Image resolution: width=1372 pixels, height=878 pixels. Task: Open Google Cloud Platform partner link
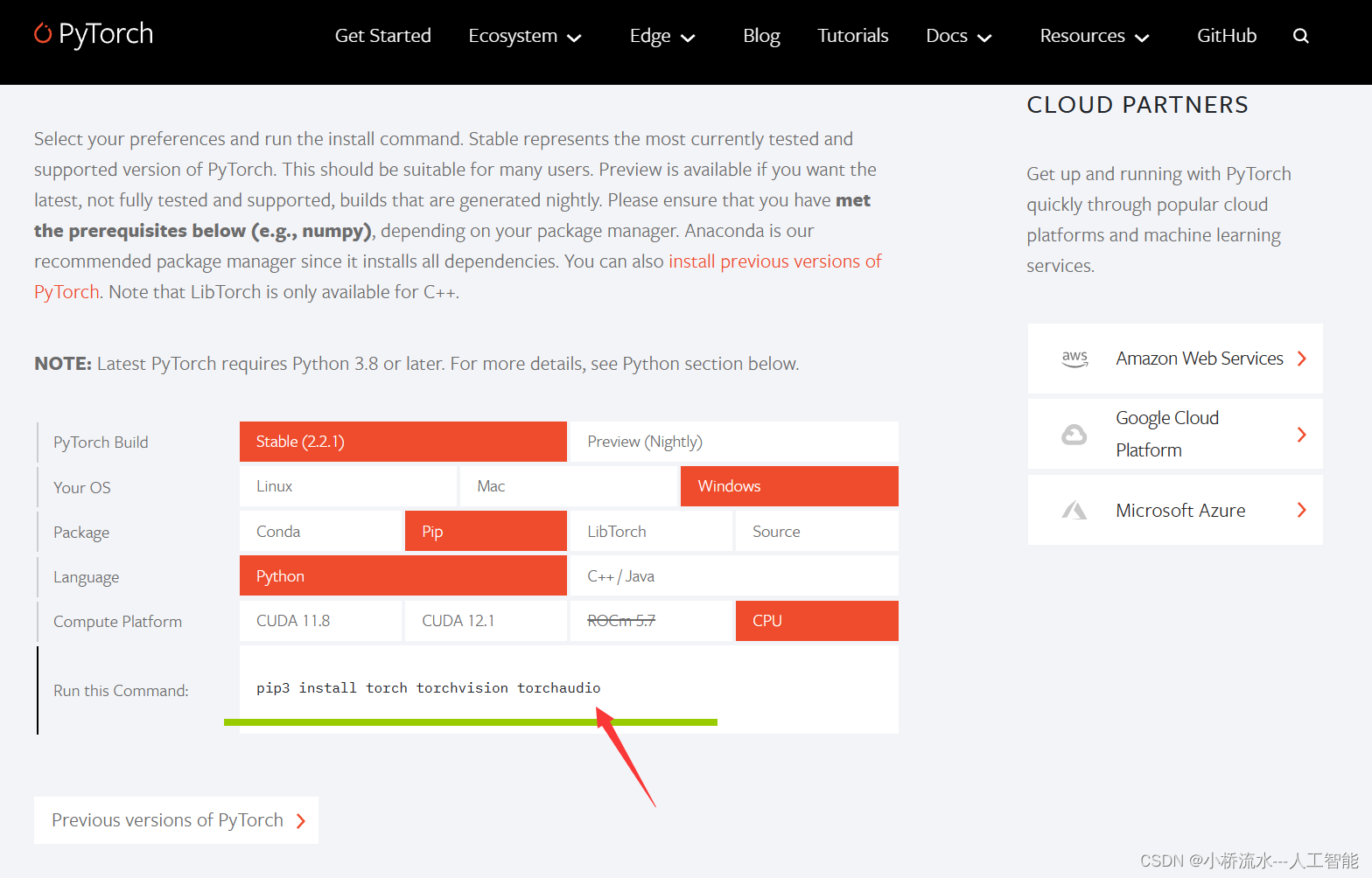coord(1175,434)
